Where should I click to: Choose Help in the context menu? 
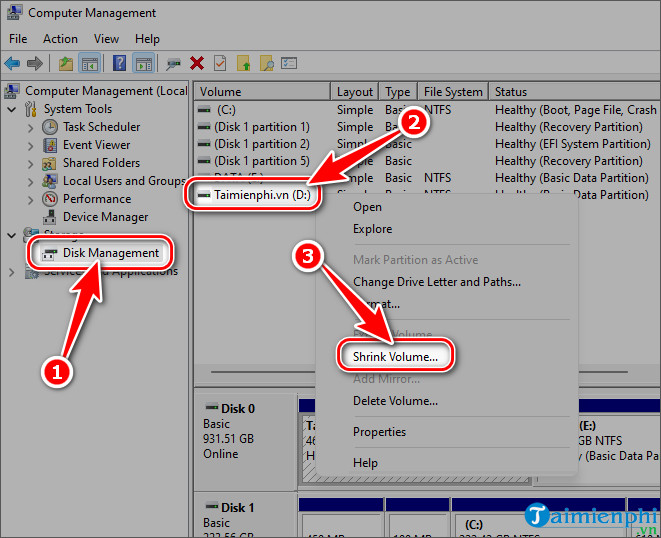point(365,463)
